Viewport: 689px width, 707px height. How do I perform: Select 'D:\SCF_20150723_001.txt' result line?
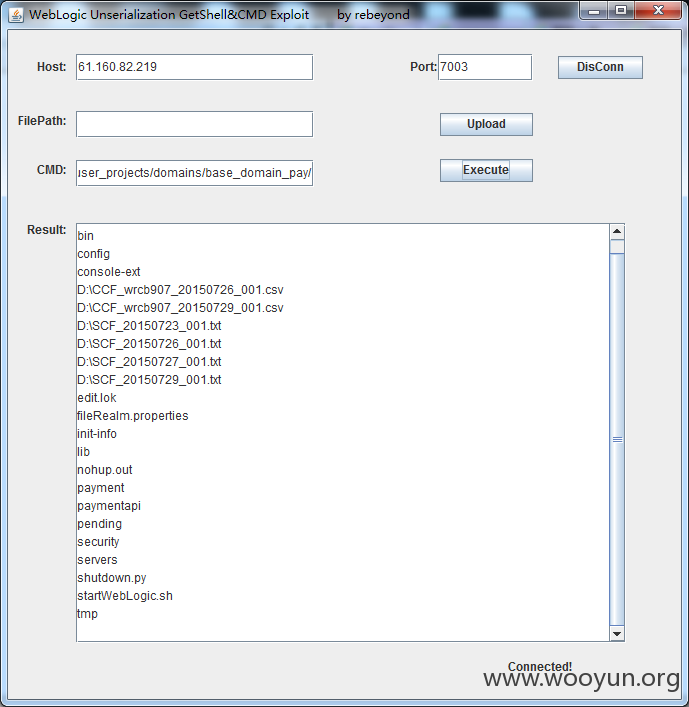point(149,326)
